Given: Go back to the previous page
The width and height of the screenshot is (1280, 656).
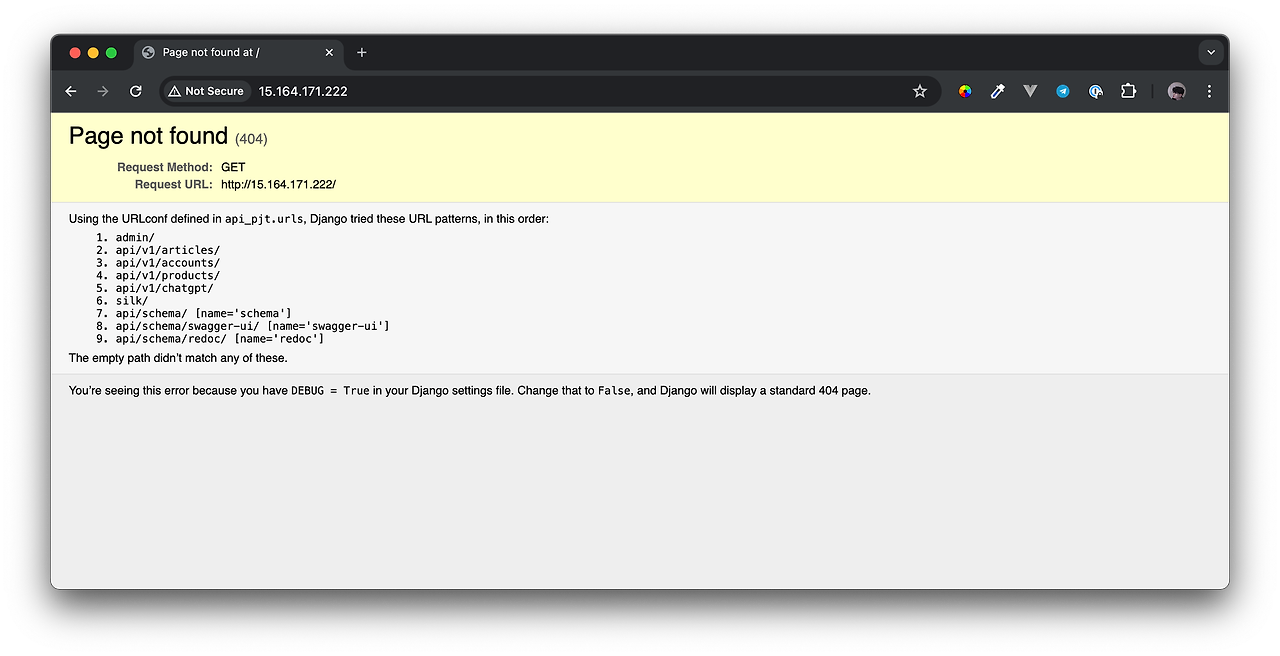Looking at the screenshot, I should 71,91.
